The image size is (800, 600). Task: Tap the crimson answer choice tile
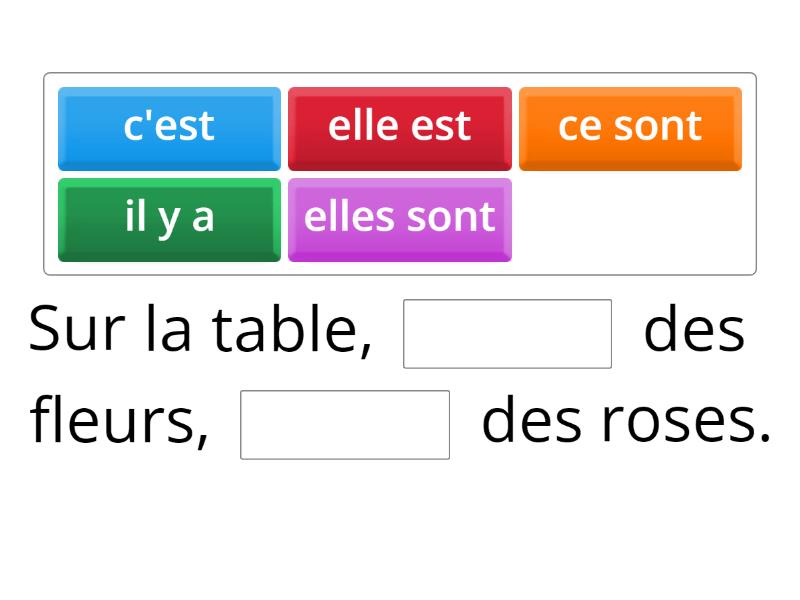point(399,126)
